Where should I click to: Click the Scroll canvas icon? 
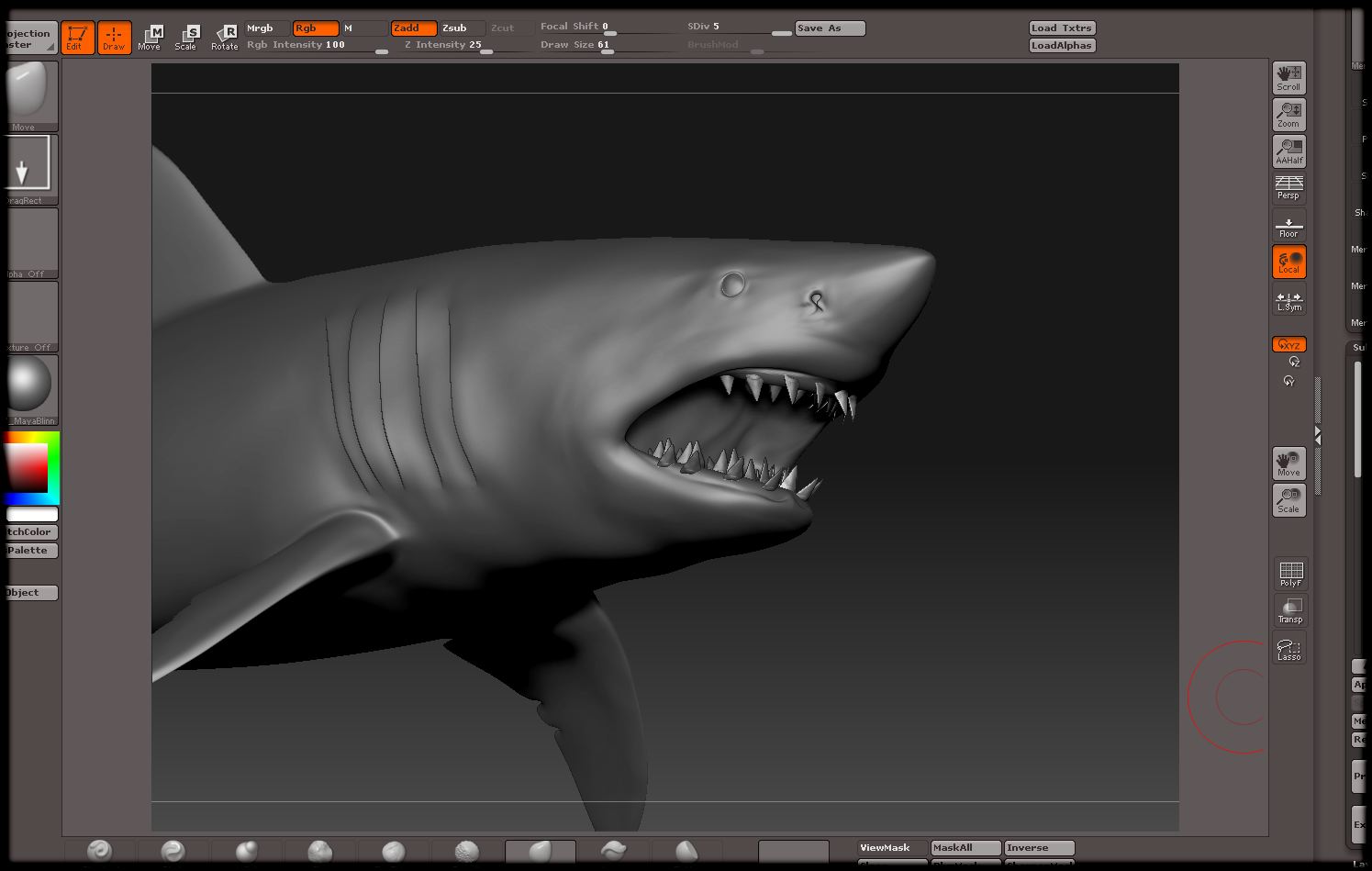coord(1288,78)
